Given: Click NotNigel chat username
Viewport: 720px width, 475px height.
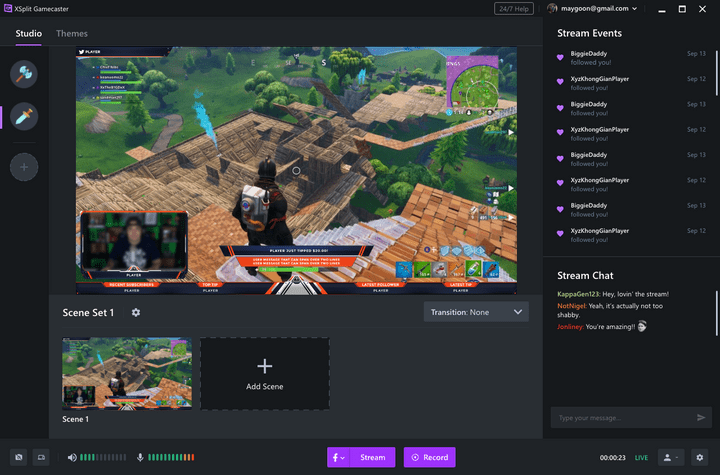Looking at the screenshot, I should click(x=571, y=306).
